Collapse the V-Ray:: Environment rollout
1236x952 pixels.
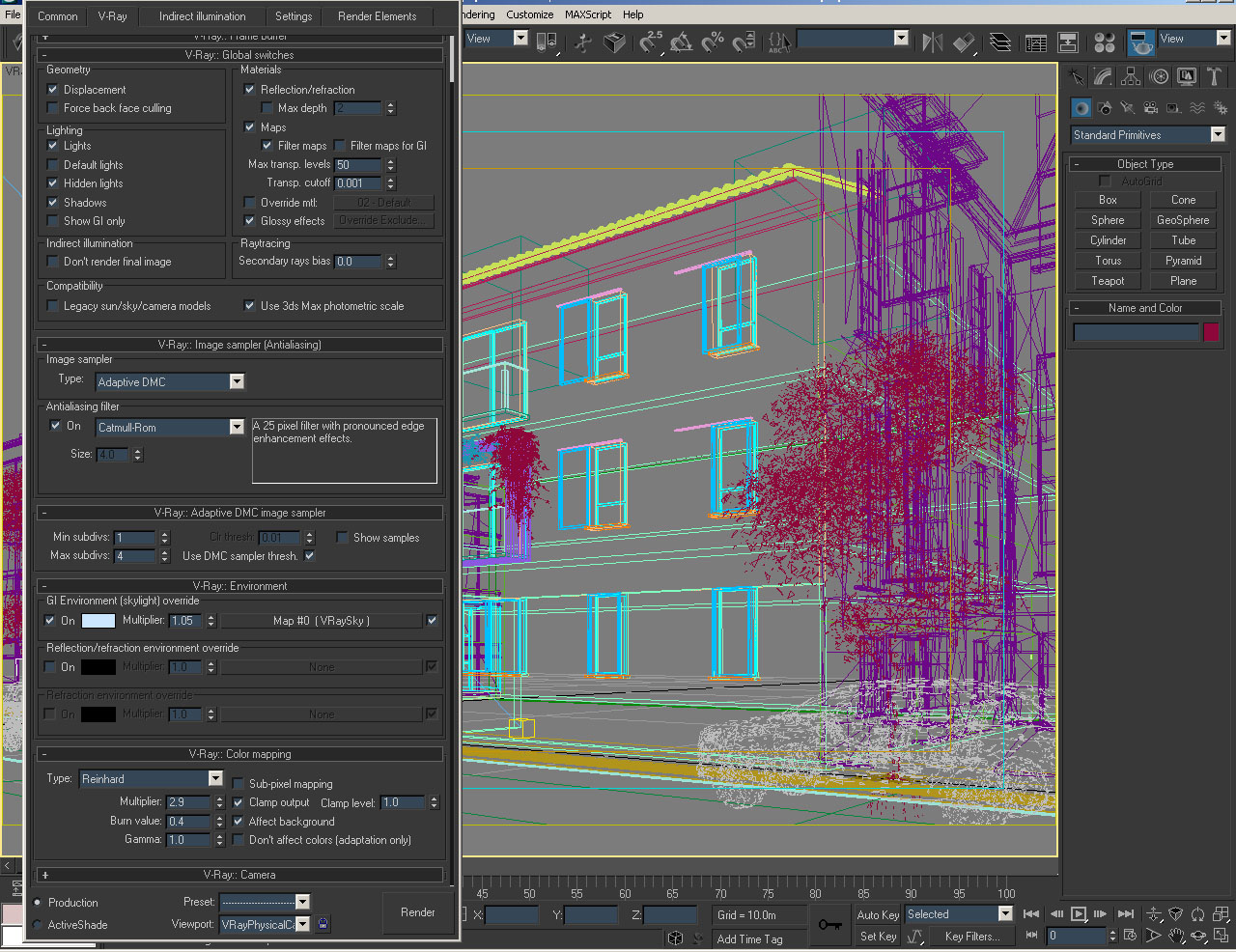(x=239, y=586)
